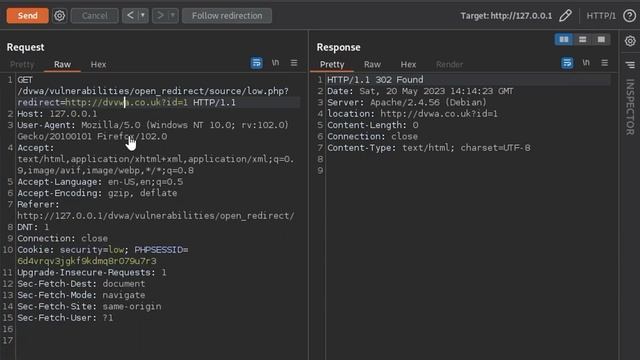
Task: Open help via the question mark icon
Action: click(630, 16)
